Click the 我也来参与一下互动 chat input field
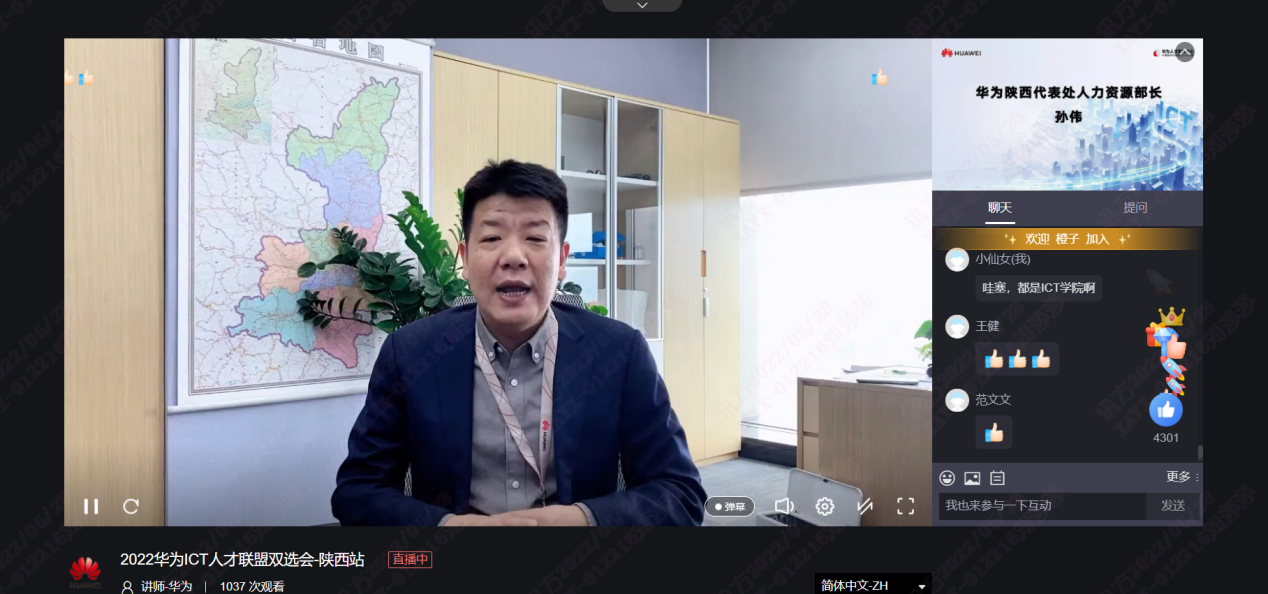Screen dimensions: 1268x594 coord(1042,506)
